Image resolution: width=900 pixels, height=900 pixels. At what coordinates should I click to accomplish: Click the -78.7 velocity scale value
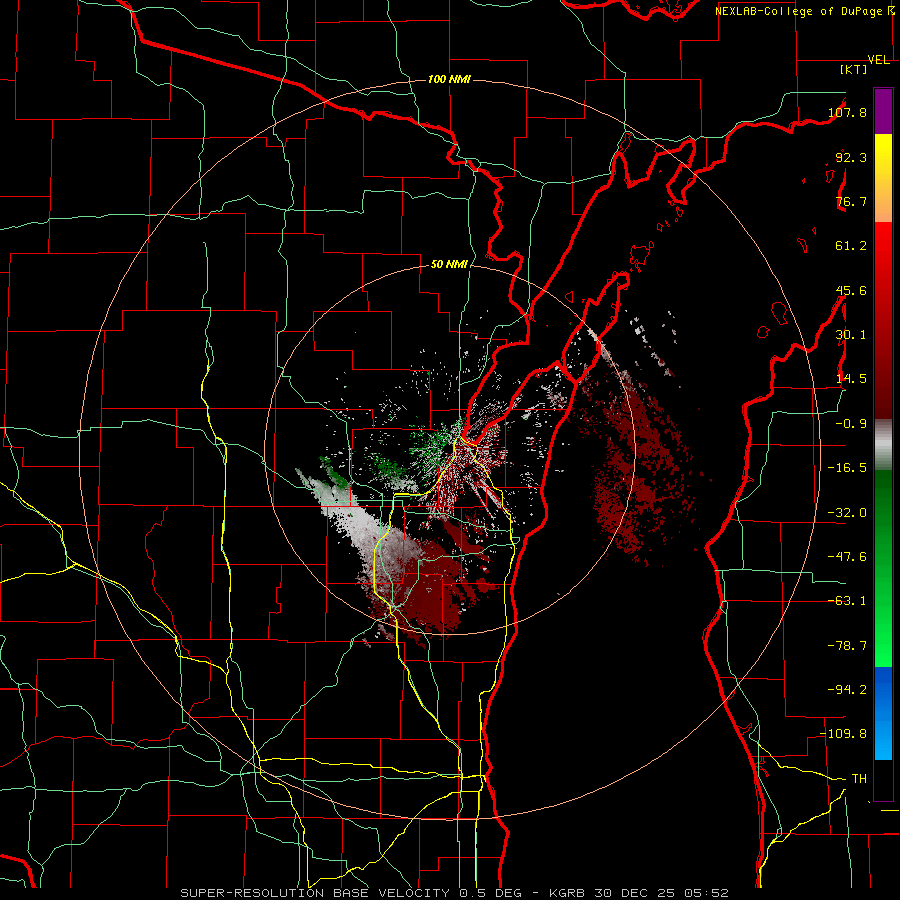click(x=847, y=646)
